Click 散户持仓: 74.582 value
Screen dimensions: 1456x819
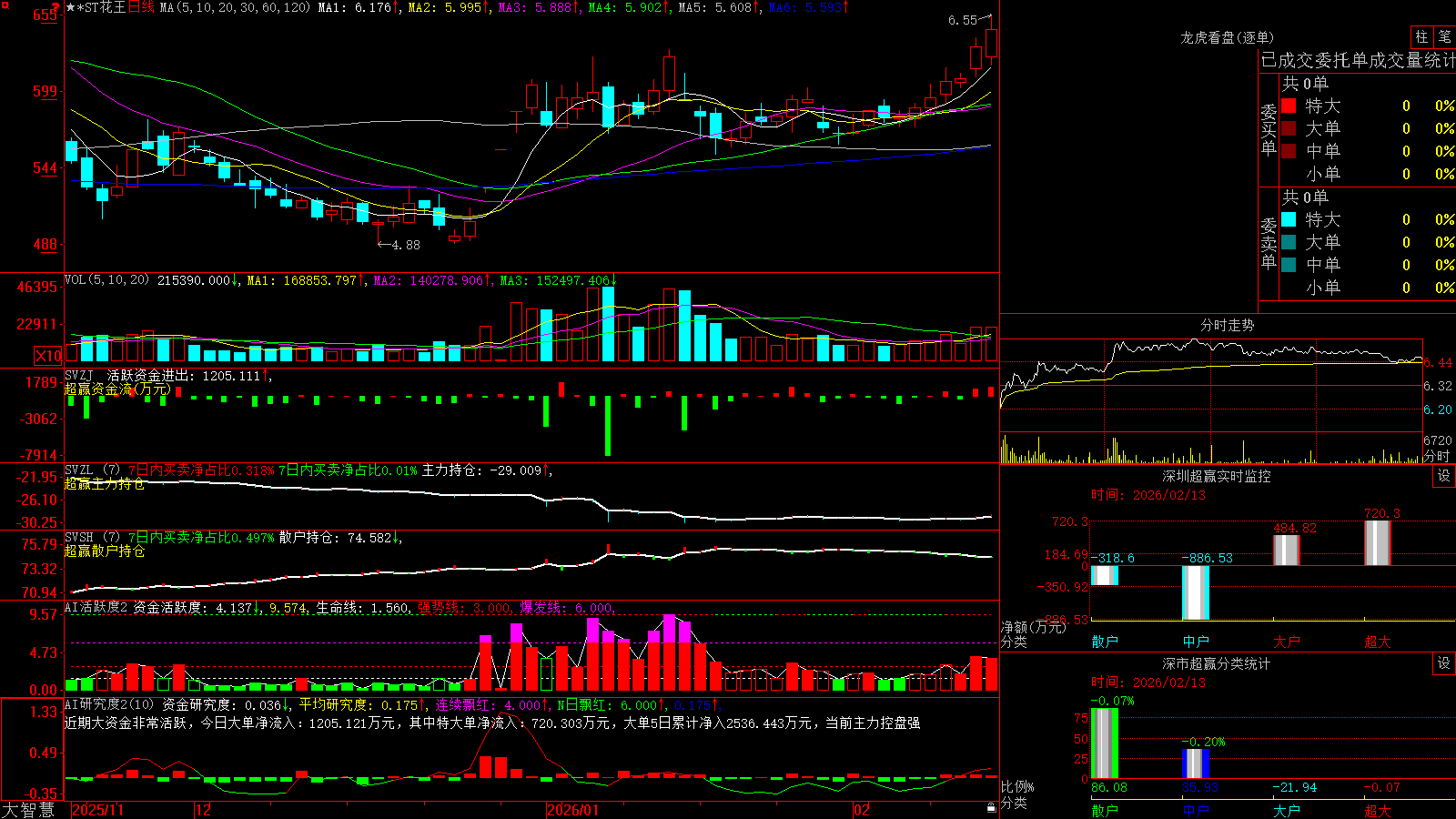click(337, 538)
